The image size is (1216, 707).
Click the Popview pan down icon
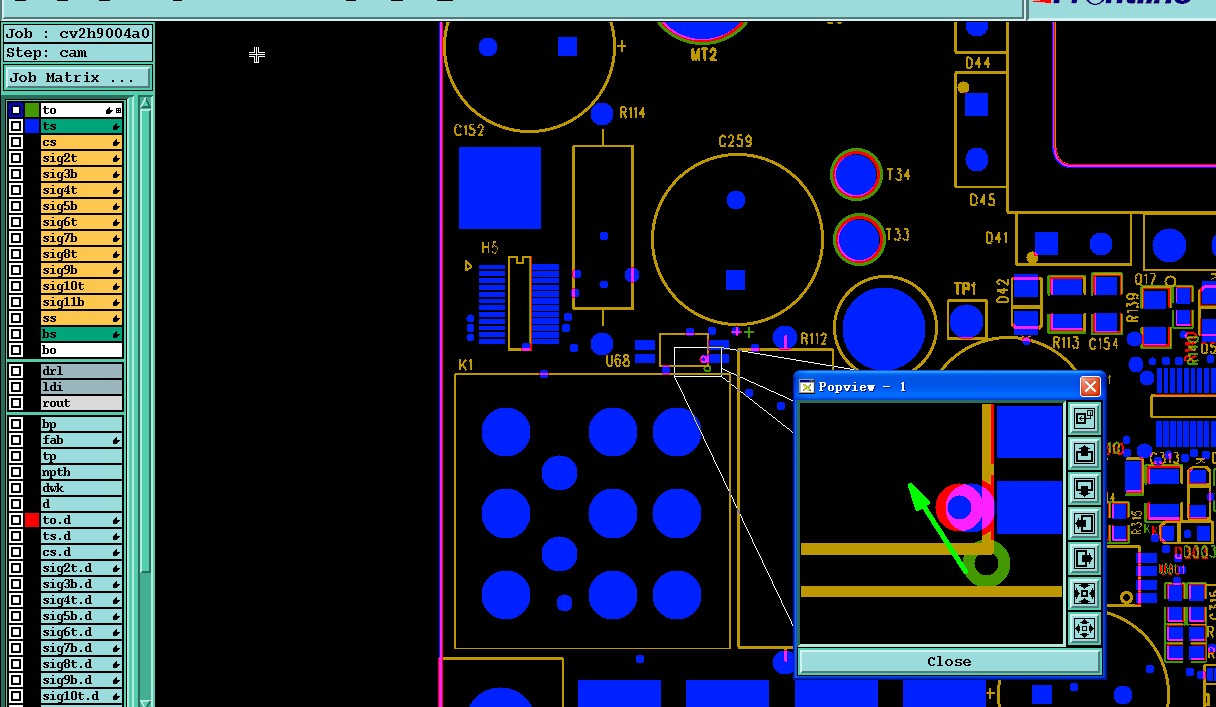tap(1084, 488)
